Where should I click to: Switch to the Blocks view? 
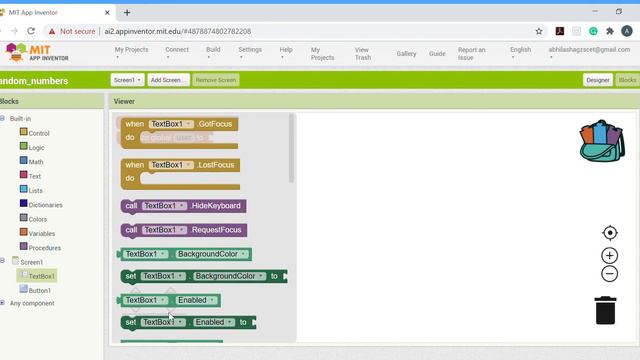[x=627, y=80]
